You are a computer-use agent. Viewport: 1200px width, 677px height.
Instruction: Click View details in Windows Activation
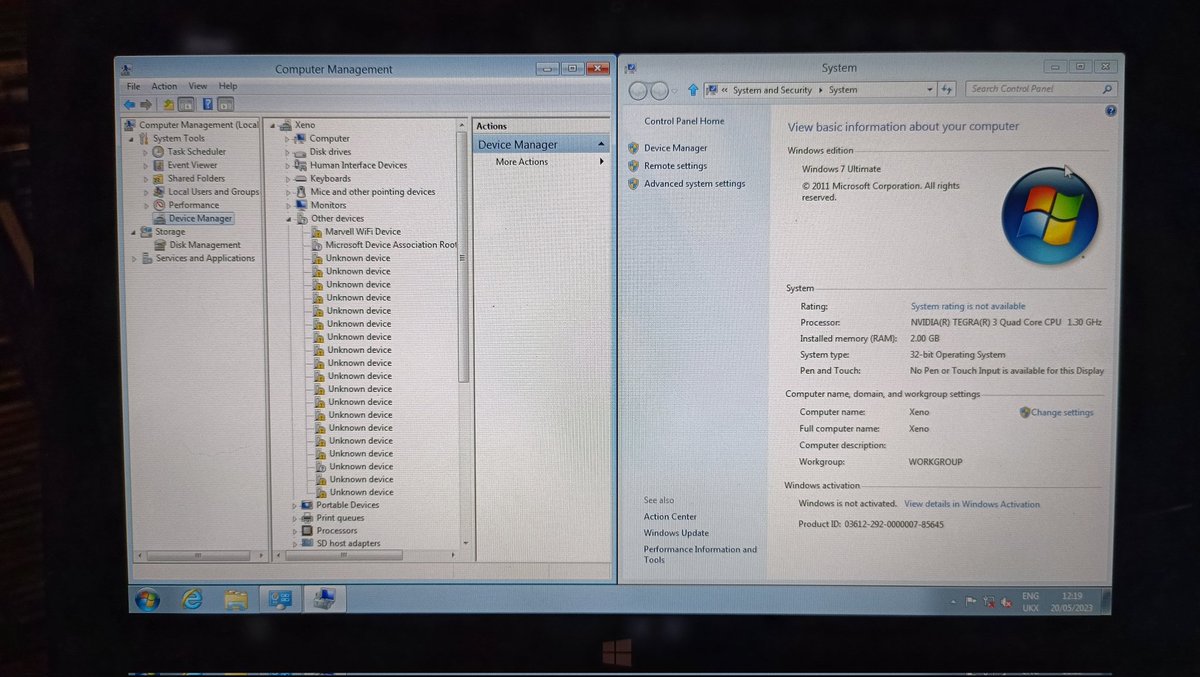(971, 504)
